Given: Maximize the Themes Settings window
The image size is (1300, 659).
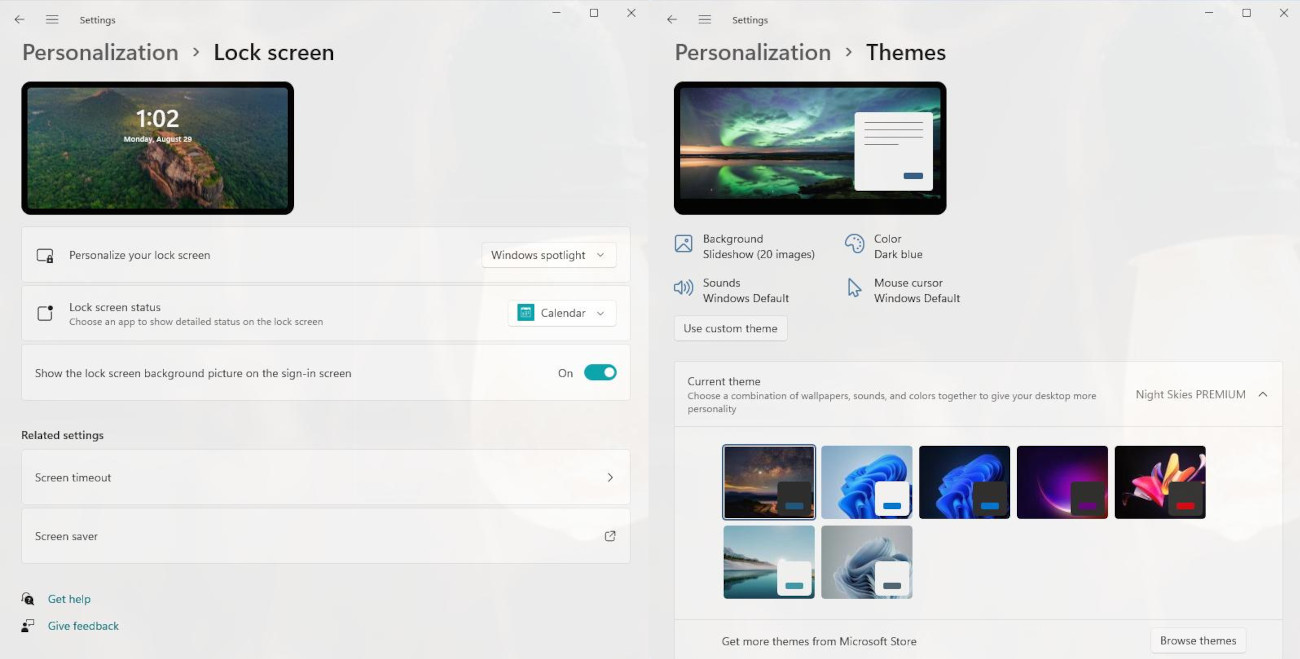Looking at the screenshot, I should point(1246,13).
